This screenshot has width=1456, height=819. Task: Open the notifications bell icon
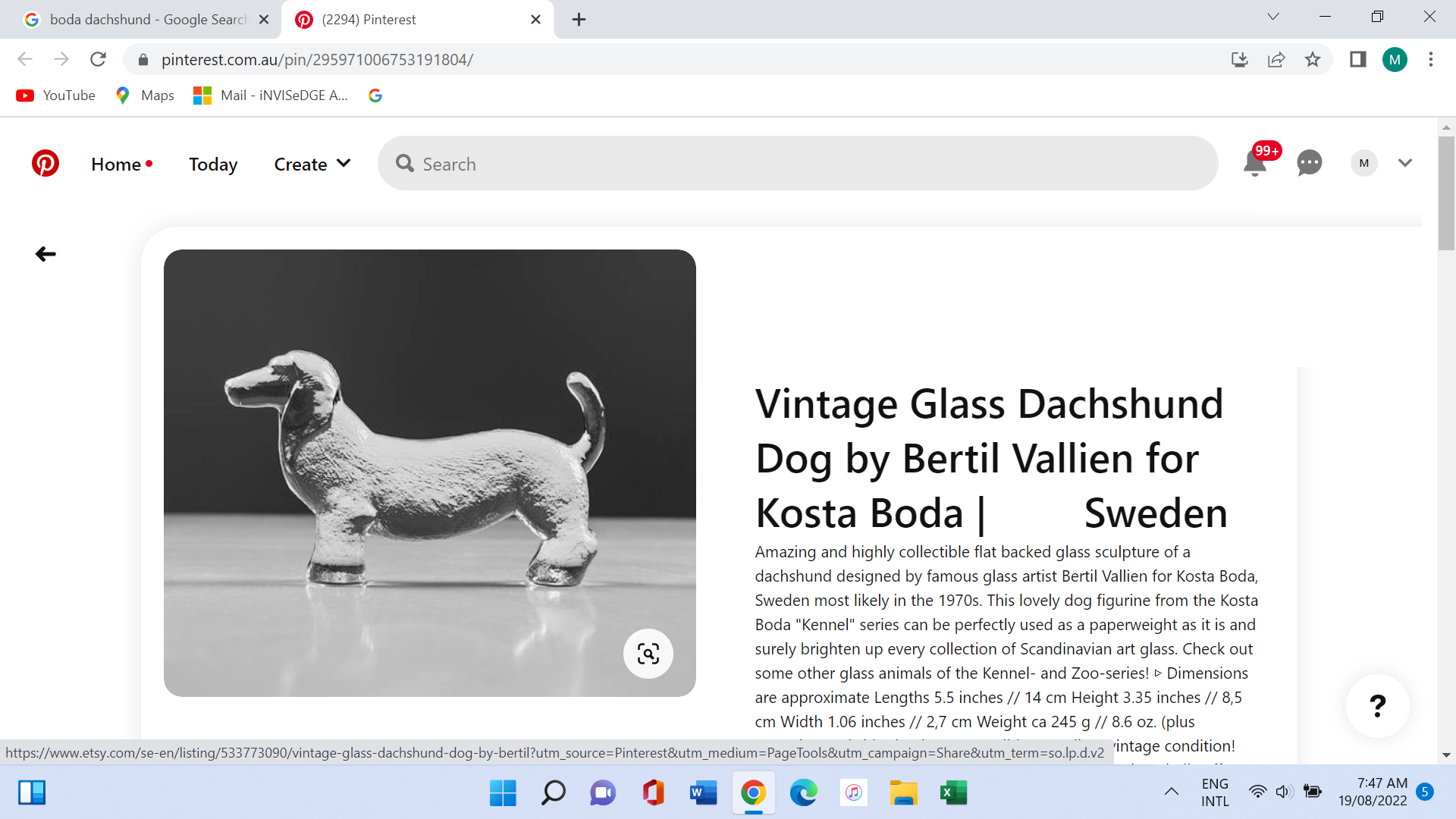coord(1255,163)
